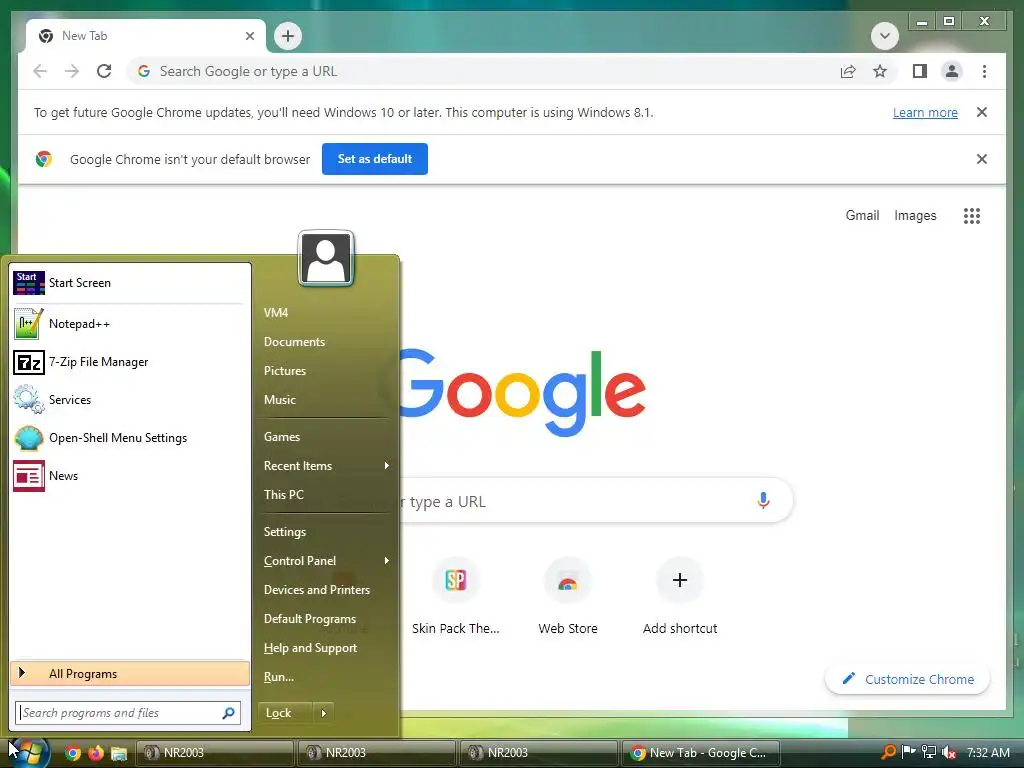
Task: Go forward in Chrome
Action: [x=72, y=71]
